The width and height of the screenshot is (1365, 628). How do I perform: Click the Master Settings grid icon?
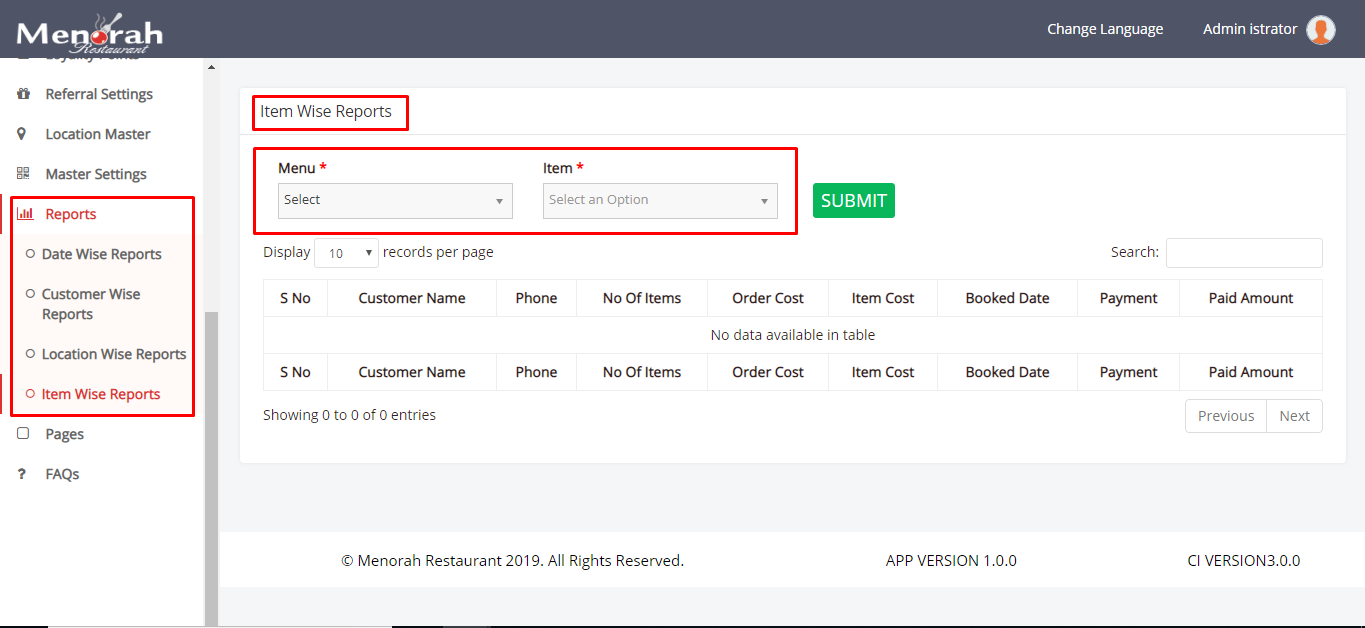(24, 174)
